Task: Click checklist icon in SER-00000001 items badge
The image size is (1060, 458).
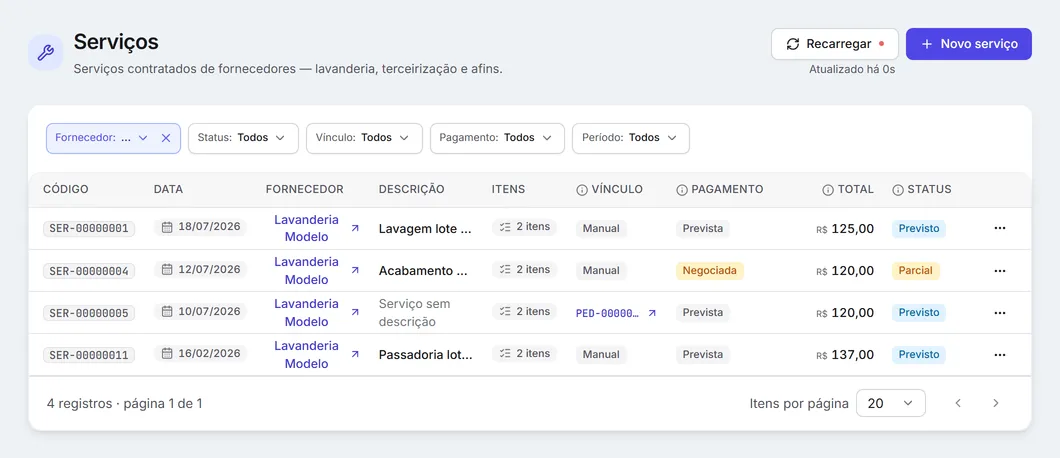Action: (504, 227)
